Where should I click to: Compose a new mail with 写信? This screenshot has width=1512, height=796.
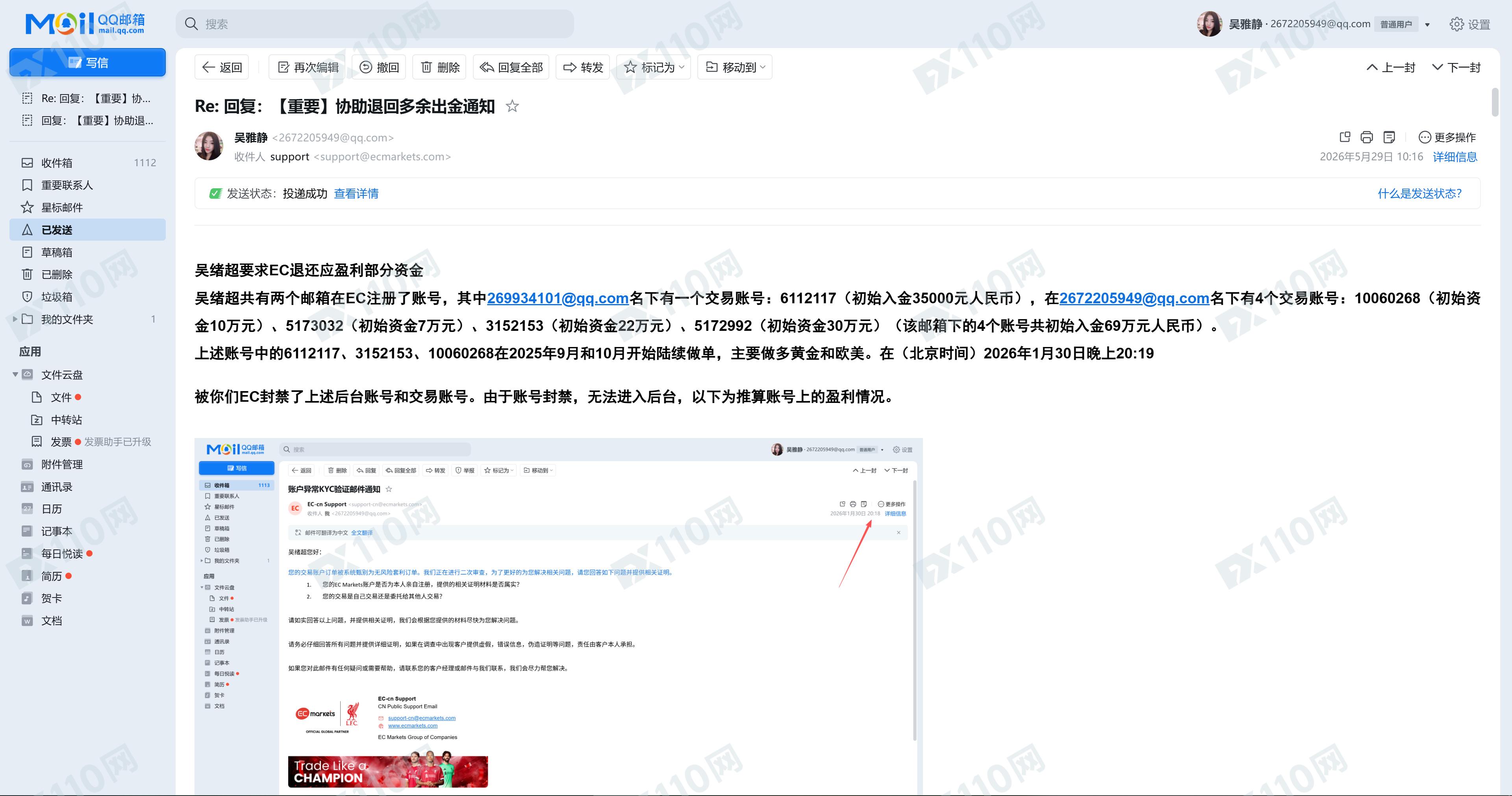click(87, 62)
